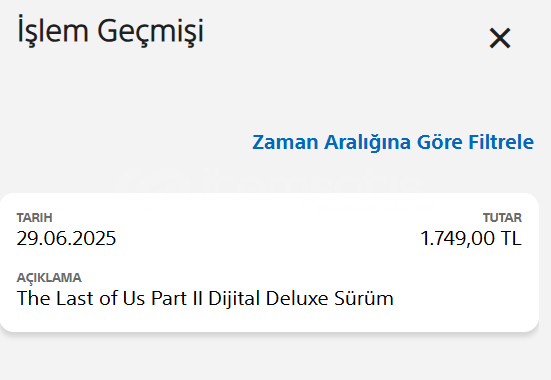Click the TARIH label
This screenshot has width=551, height=380.
(x=34, y=218)
